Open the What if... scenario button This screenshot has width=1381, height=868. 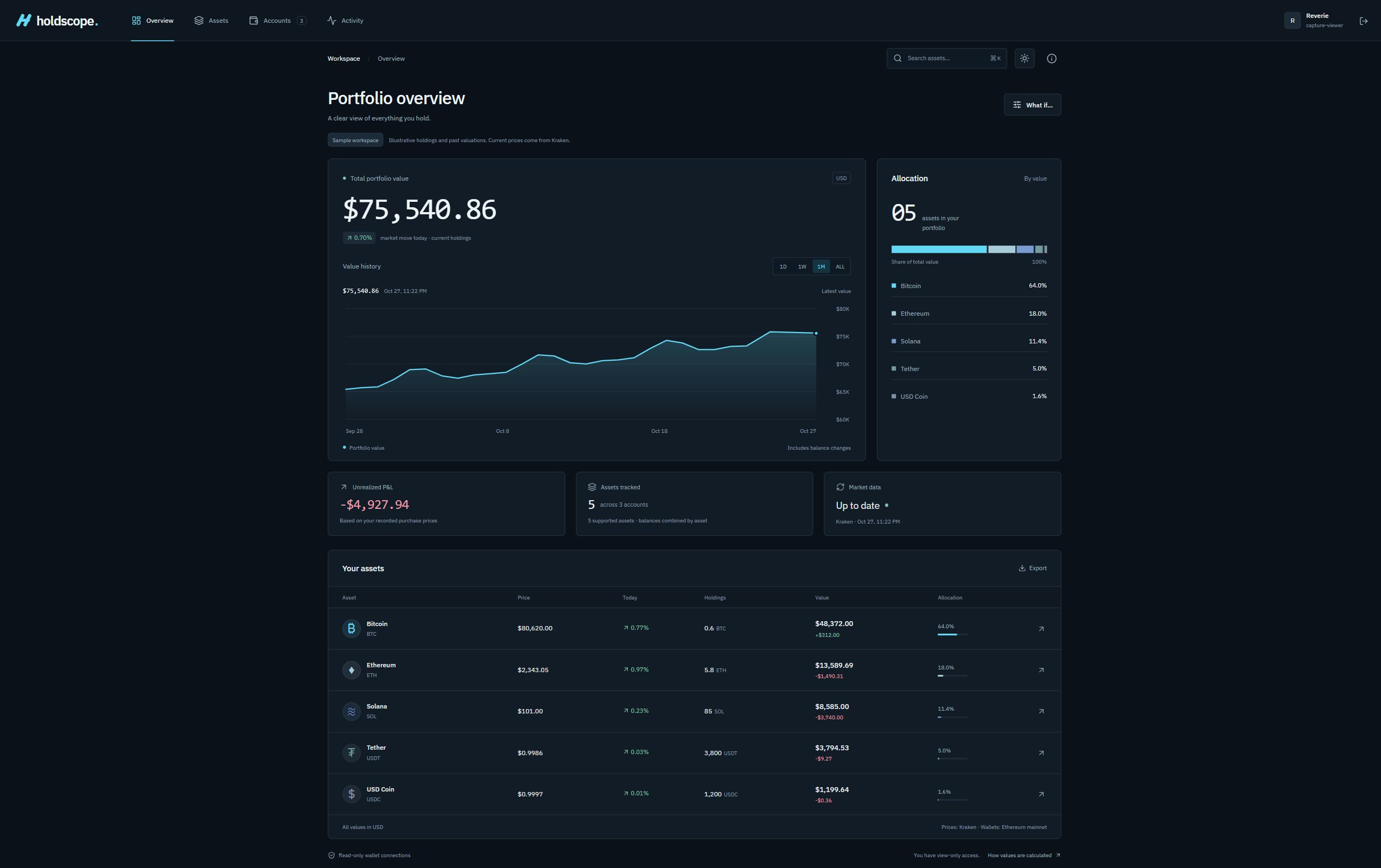pyautogui.click(x=1032, y=105)
